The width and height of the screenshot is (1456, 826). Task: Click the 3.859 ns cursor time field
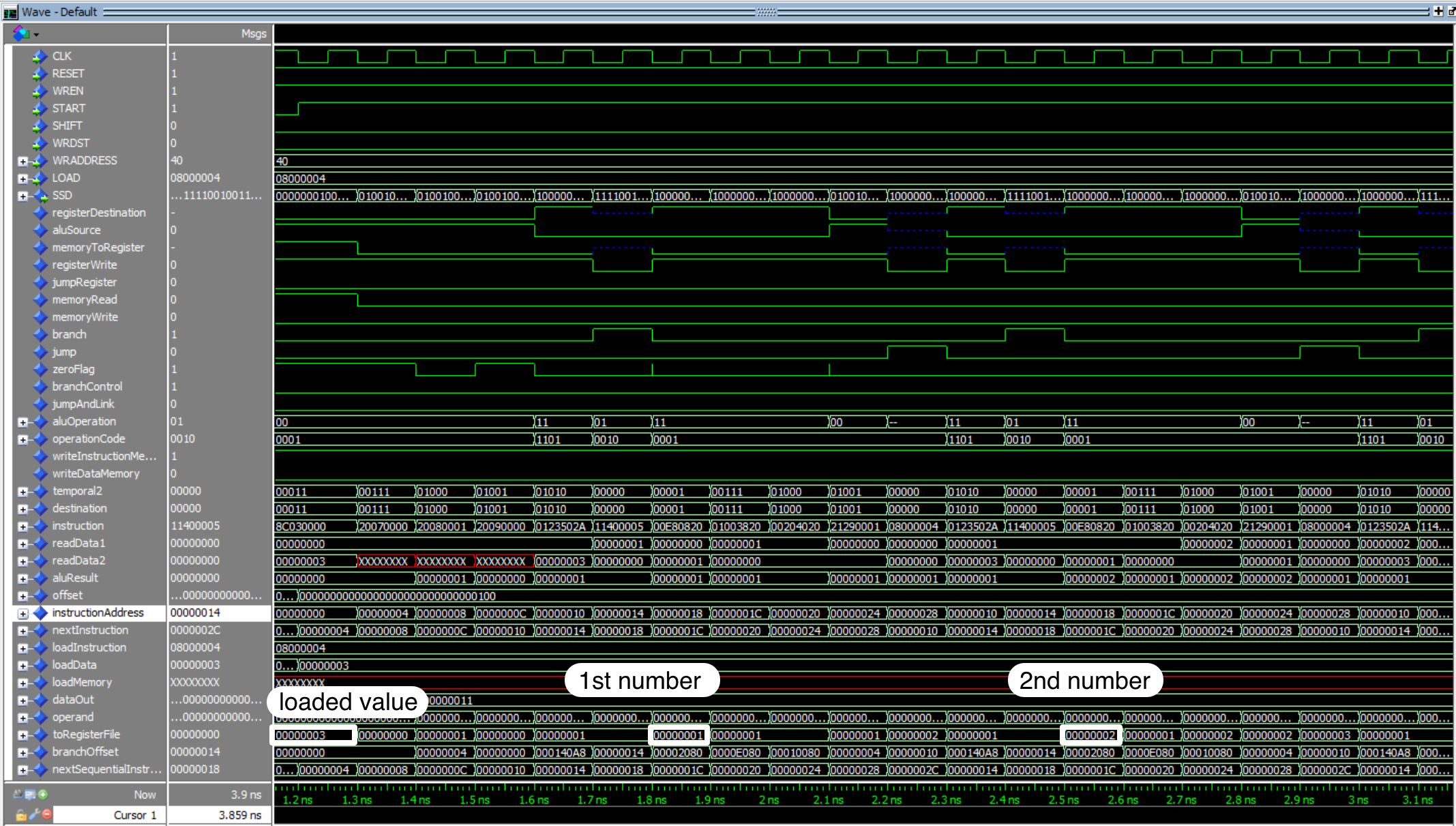click(239, 815)
